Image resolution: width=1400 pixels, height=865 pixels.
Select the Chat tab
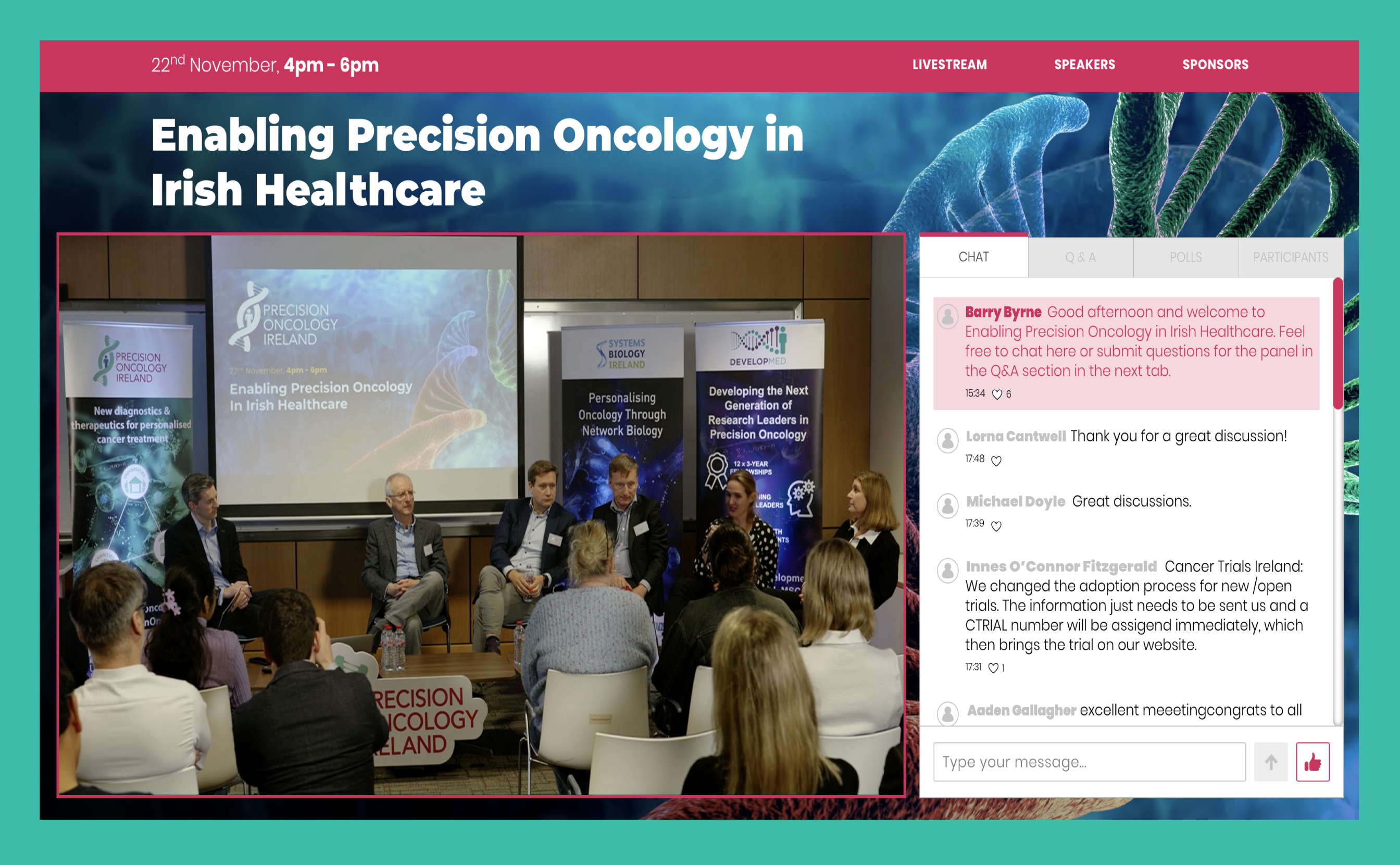(973, 257)
